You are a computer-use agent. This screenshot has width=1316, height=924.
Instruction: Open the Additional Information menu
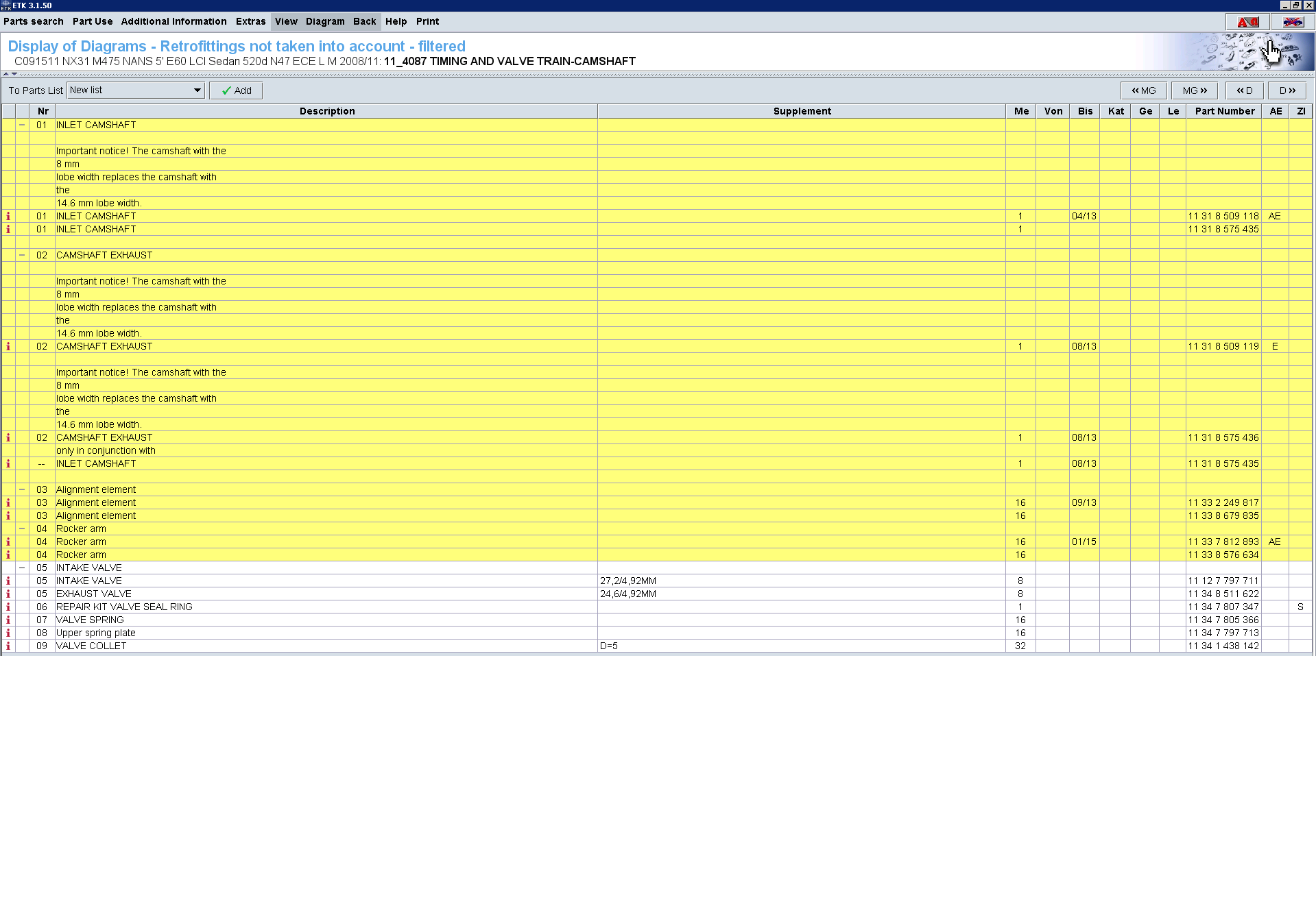click(174, 21)
